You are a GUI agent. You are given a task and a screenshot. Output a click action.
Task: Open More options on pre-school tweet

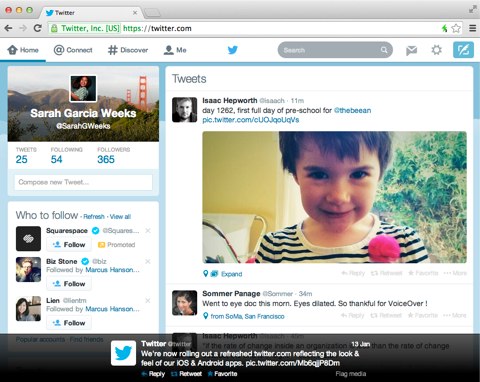click(455, 273)
